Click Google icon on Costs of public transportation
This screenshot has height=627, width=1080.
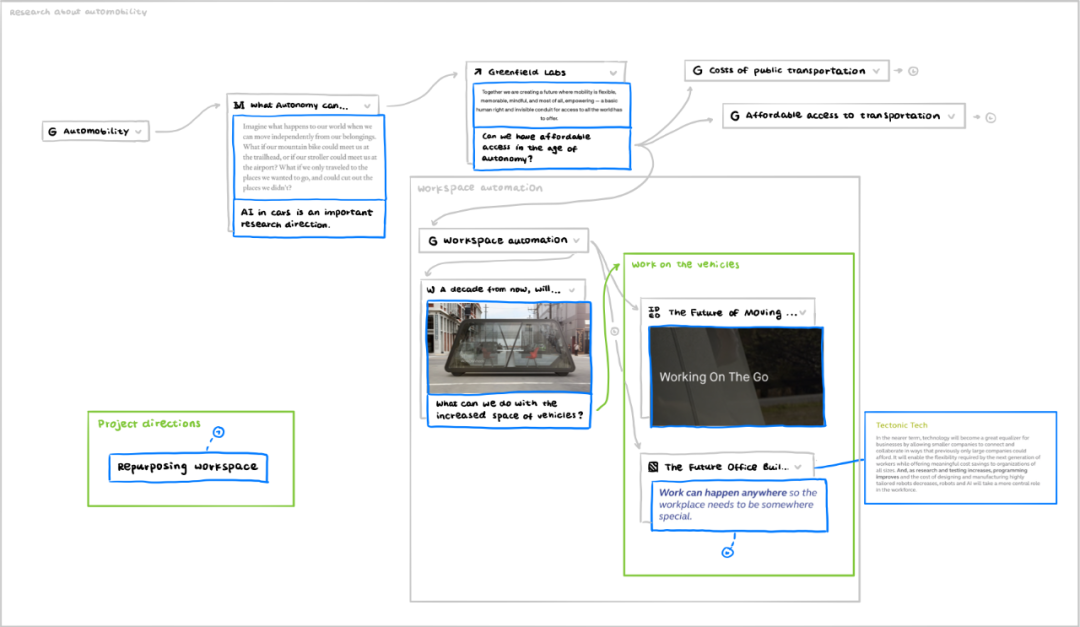[697, 70]
